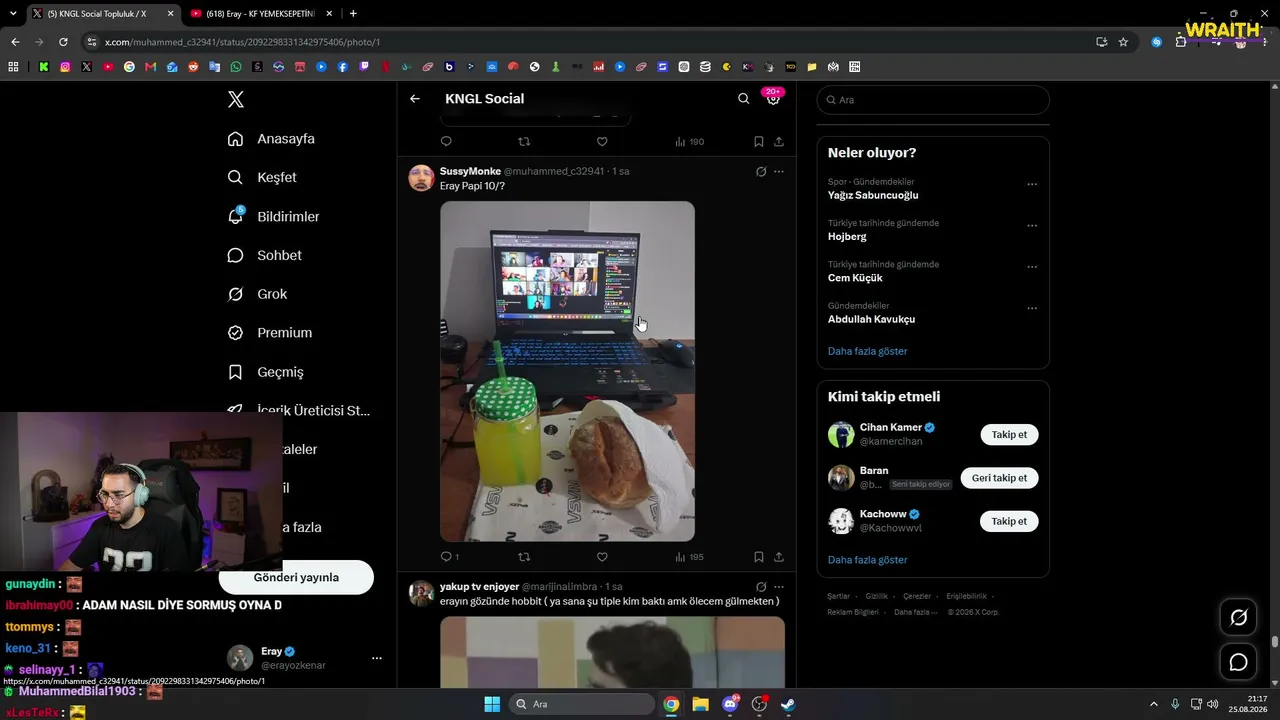Follow Kachoww with Takip et

click(1009, 521)
